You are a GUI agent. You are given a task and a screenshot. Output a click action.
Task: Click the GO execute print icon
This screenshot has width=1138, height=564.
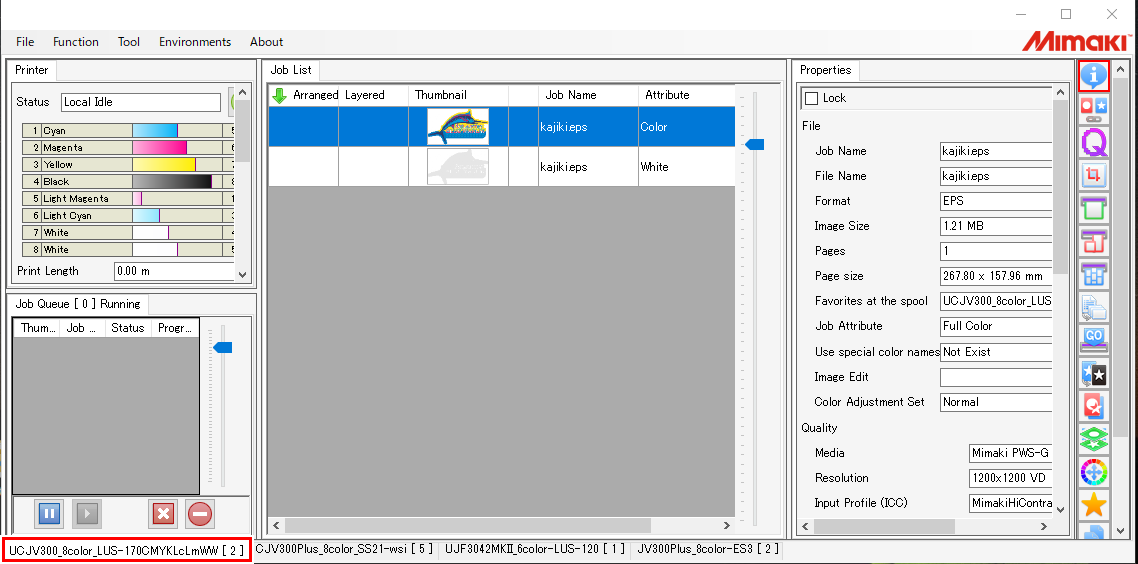click(1094, 341)
